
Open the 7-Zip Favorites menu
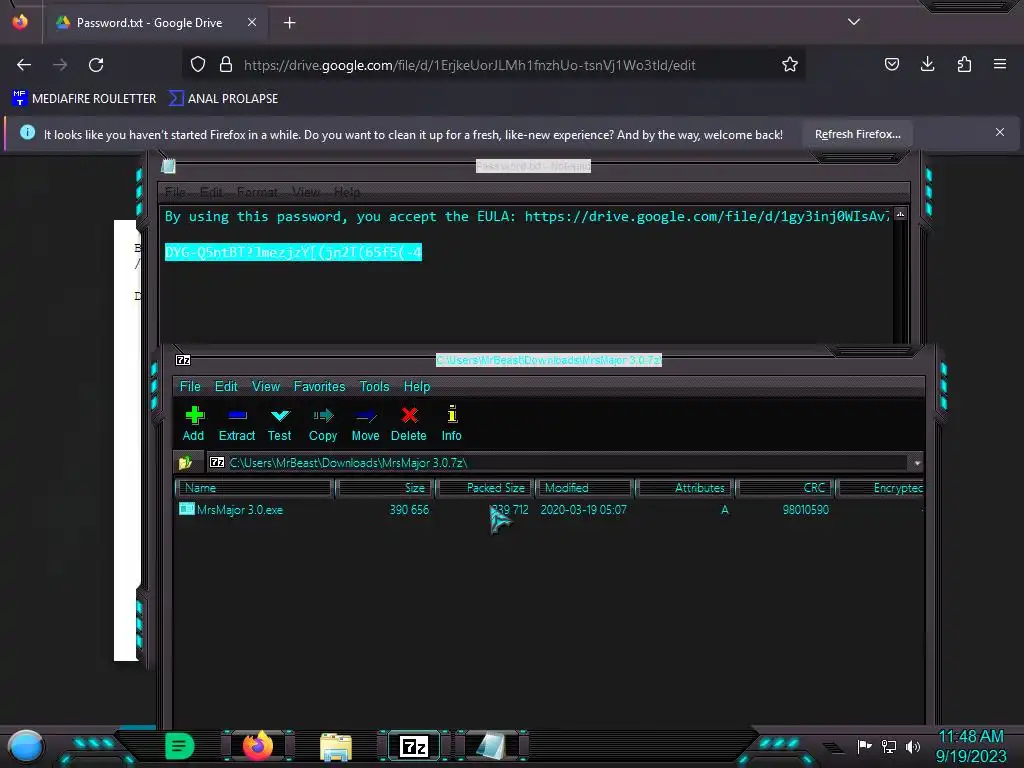click(x=319, y=387)
